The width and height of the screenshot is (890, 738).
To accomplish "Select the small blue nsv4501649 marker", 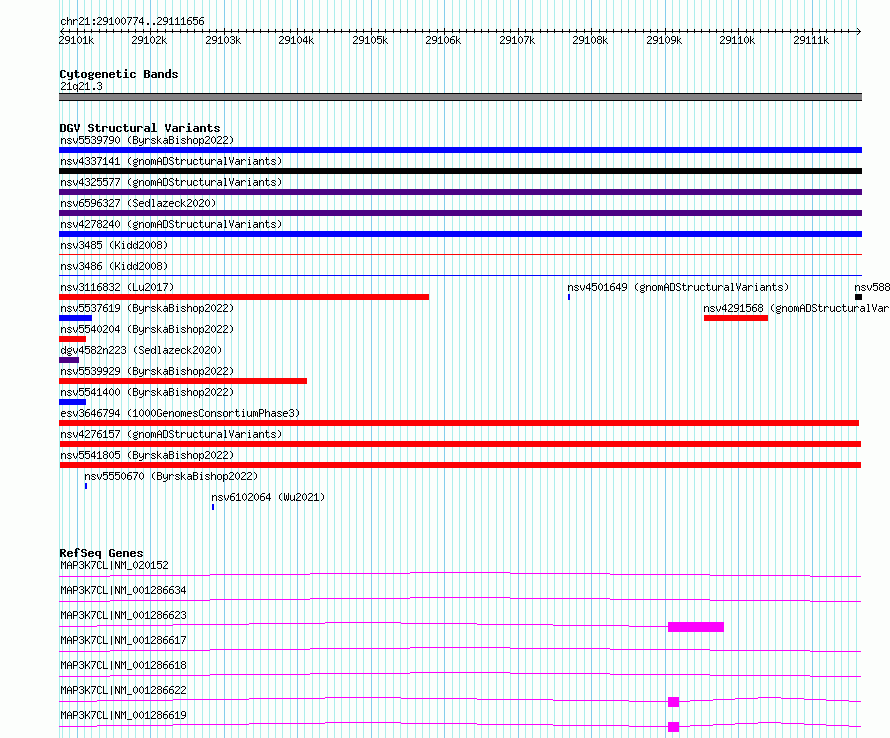I will pos(569,297).
